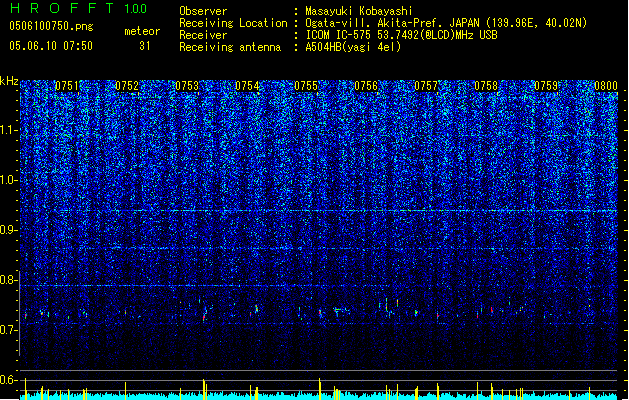Click the 0759 time marker
The height and width of the screenshot is (400, 629).
click(x=546, y=86)
